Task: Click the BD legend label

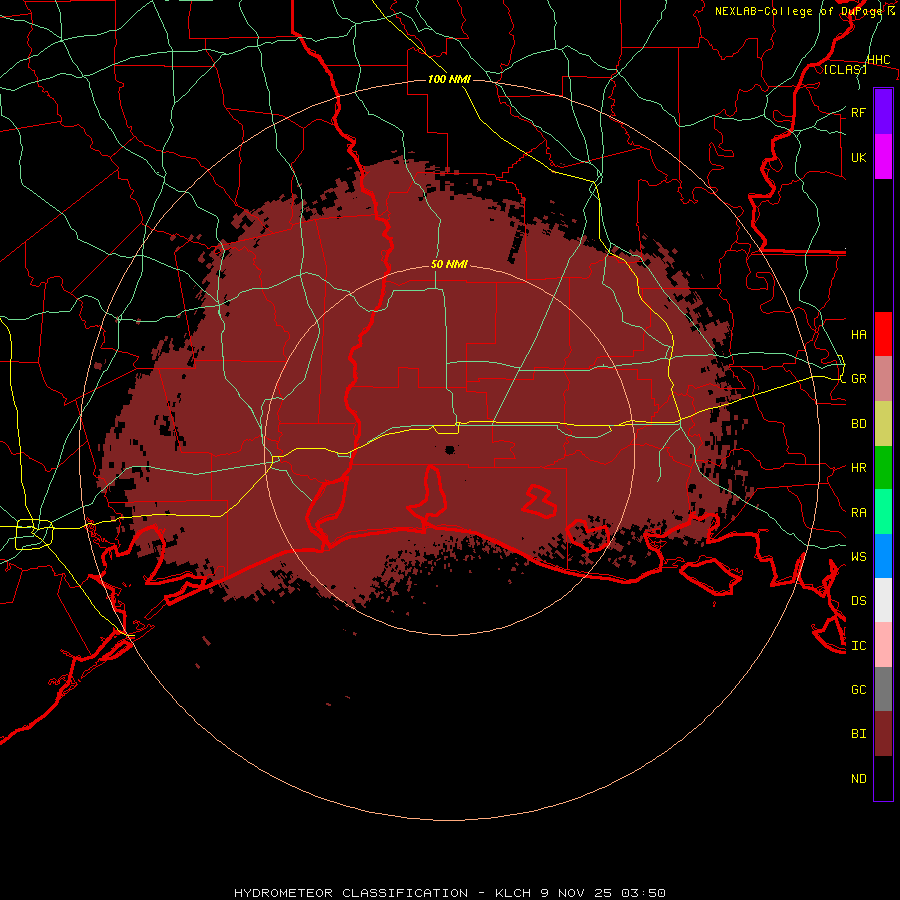Action: (x=858, y=424)
